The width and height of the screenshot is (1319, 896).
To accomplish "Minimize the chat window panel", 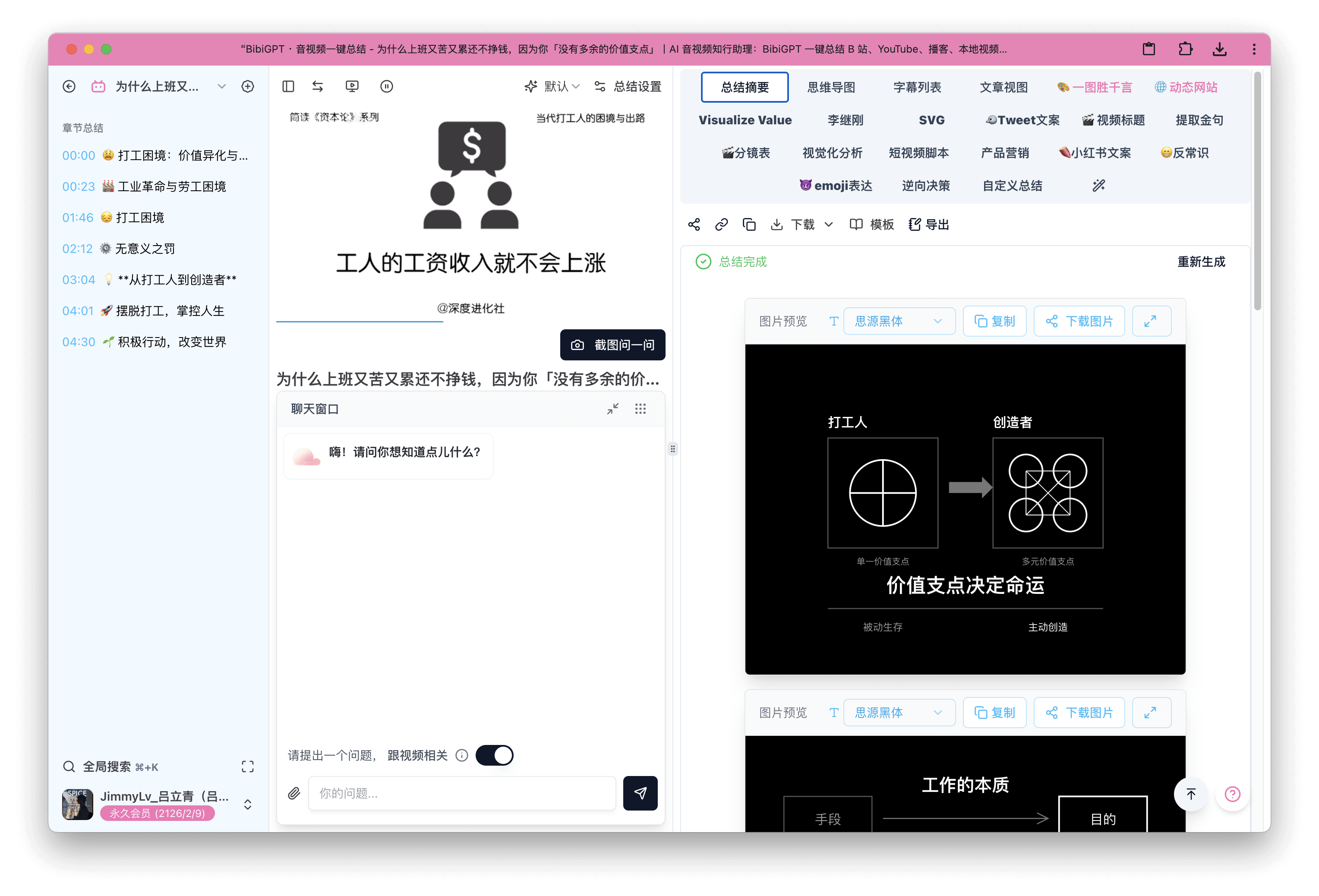I will tap(612, 409).
